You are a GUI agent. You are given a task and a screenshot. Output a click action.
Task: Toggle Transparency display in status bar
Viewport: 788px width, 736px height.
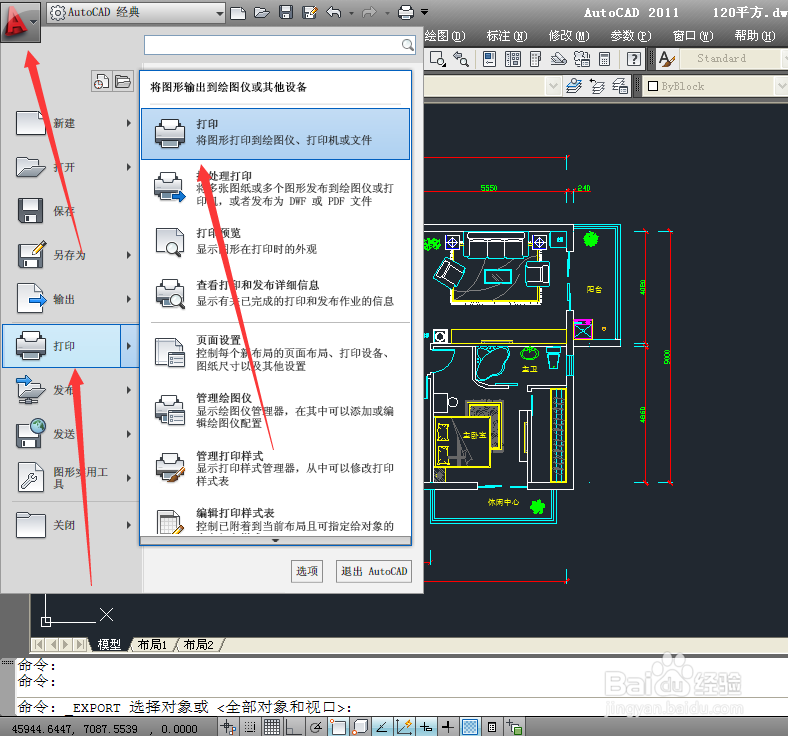[470, 726]
